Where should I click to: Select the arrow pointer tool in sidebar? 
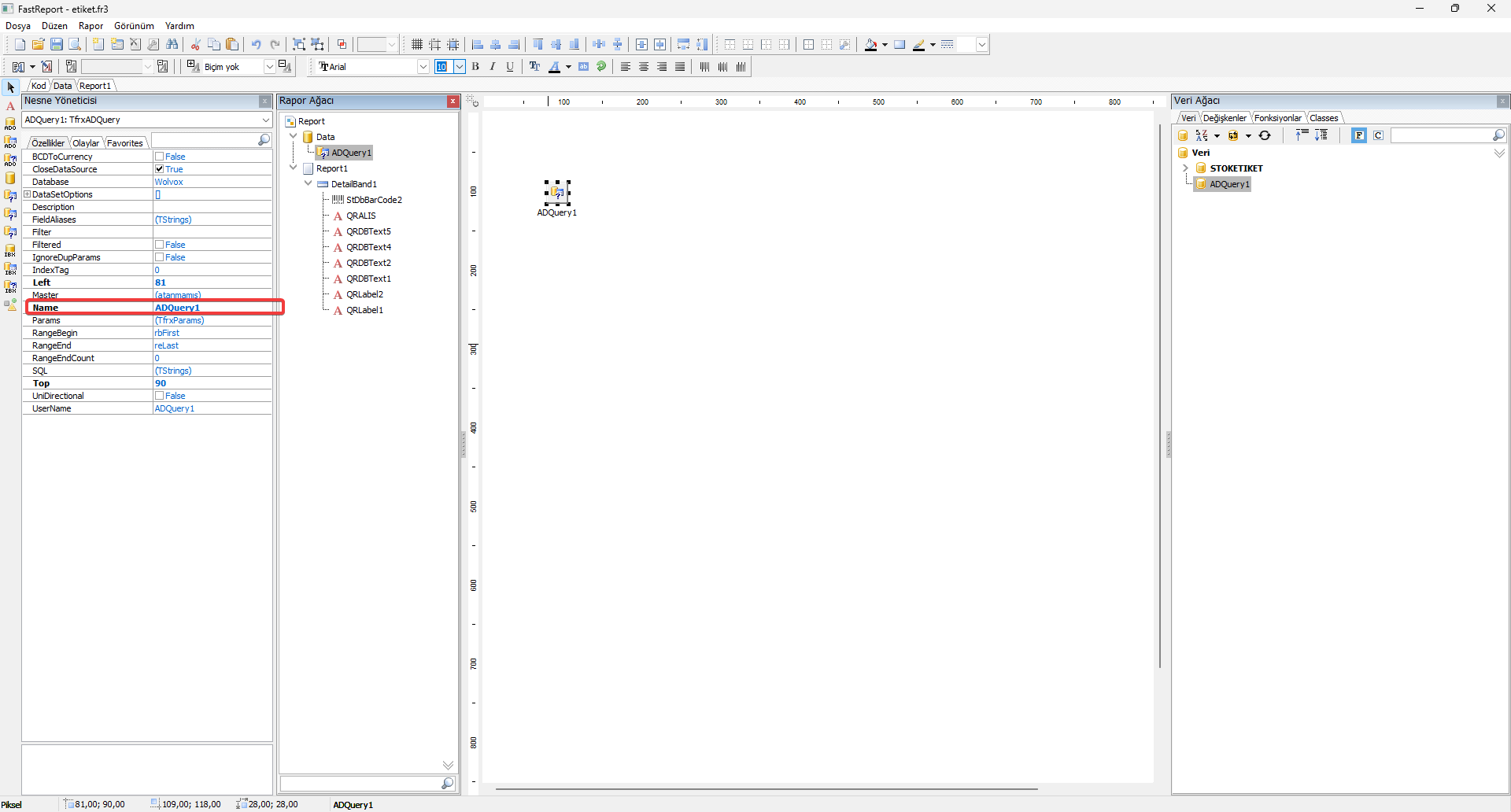tap(10, 87)
